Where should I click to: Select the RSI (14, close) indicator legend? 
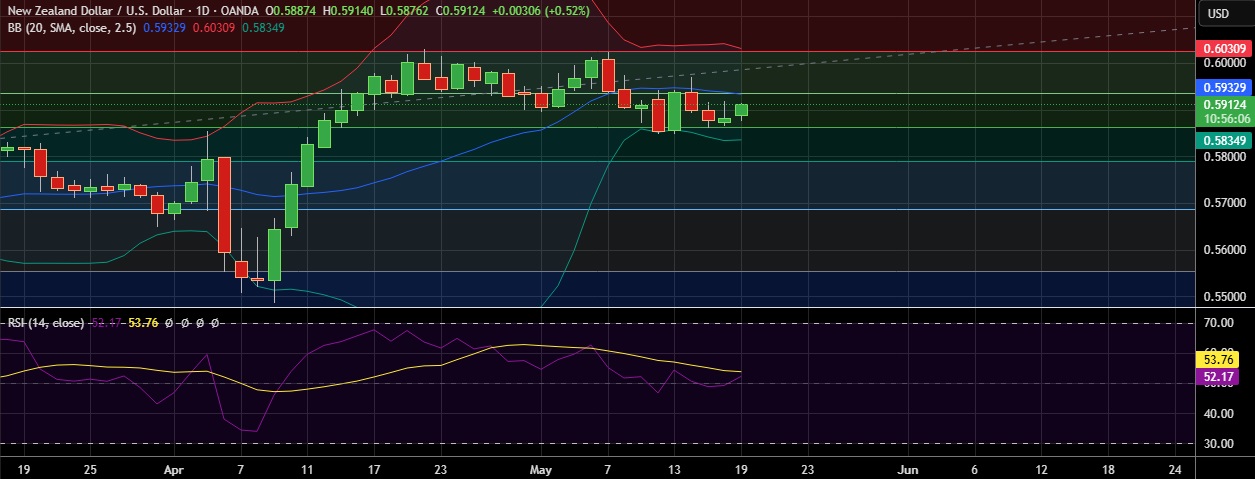[45, 323]
